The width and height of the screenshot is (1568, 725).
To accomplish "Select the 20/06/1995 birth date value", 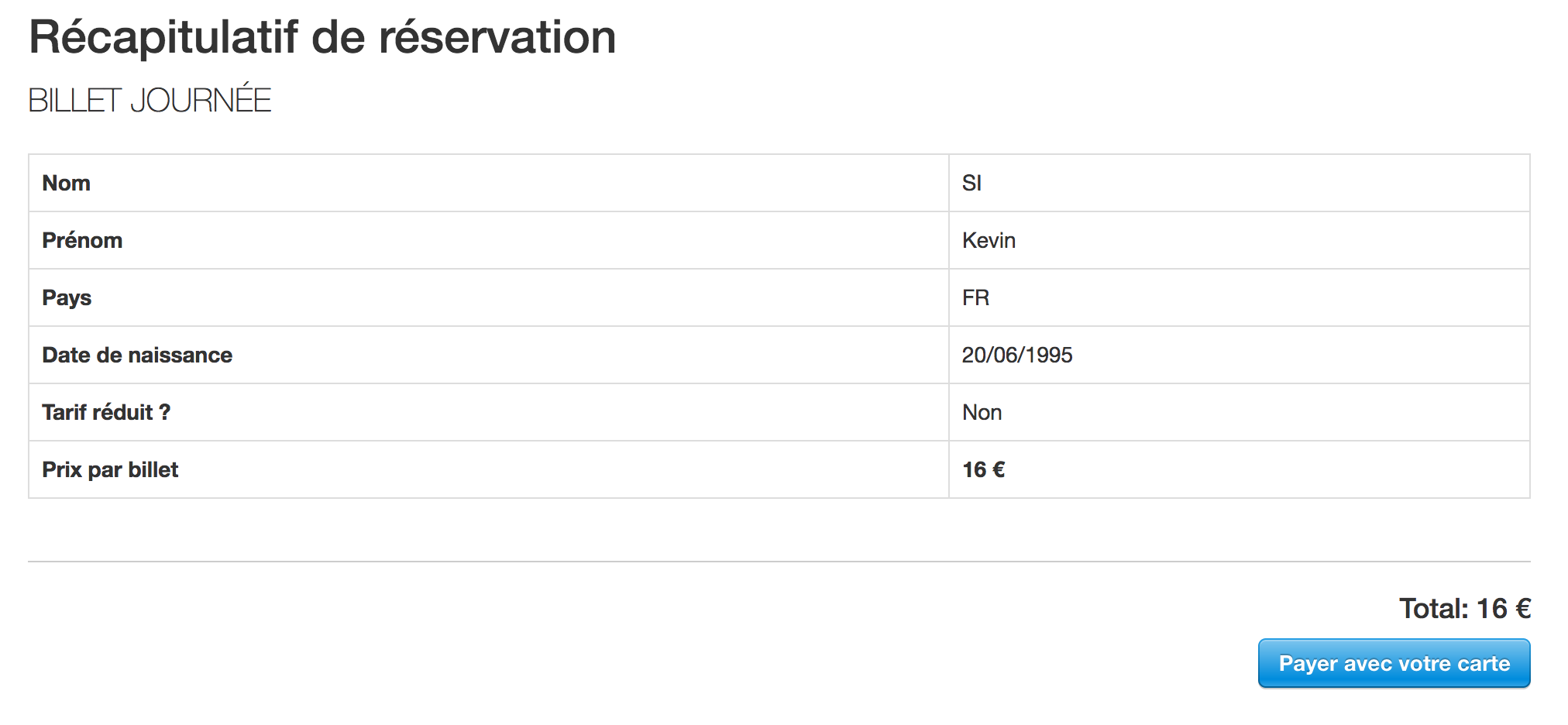I will click(1017, 355).
